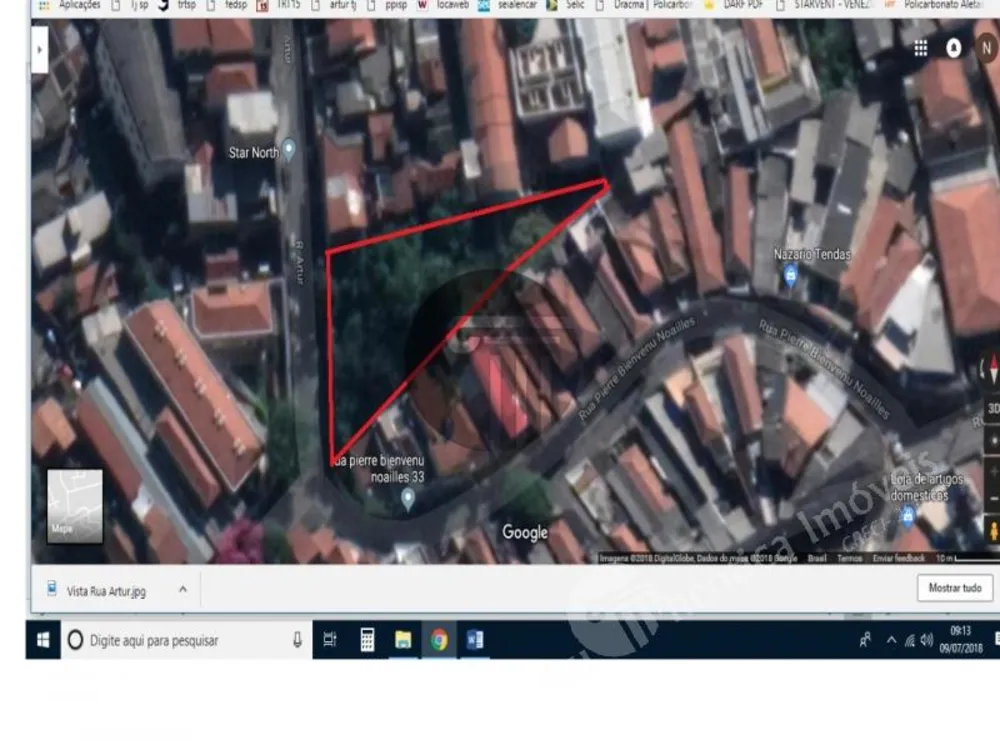The height and width of the screenshot is (750, 1000).
Task: Open the Google account avatar N
Action: [x=987, y=48]
